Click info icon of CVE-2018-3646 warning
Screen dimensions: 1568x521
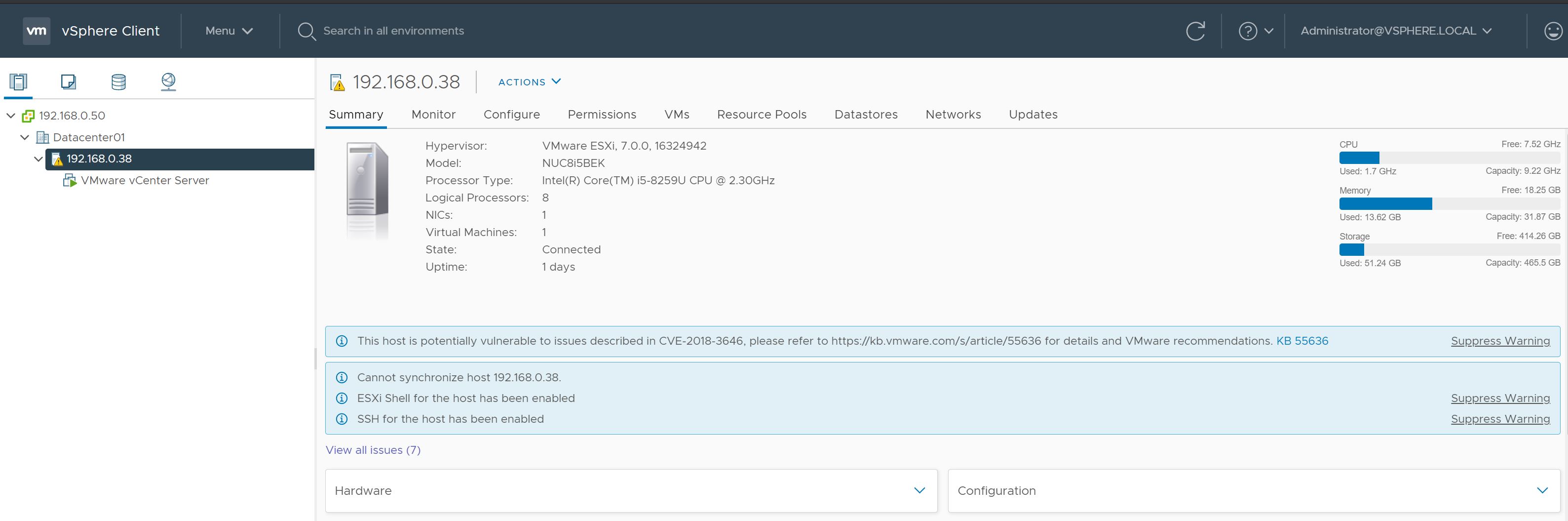342,341
